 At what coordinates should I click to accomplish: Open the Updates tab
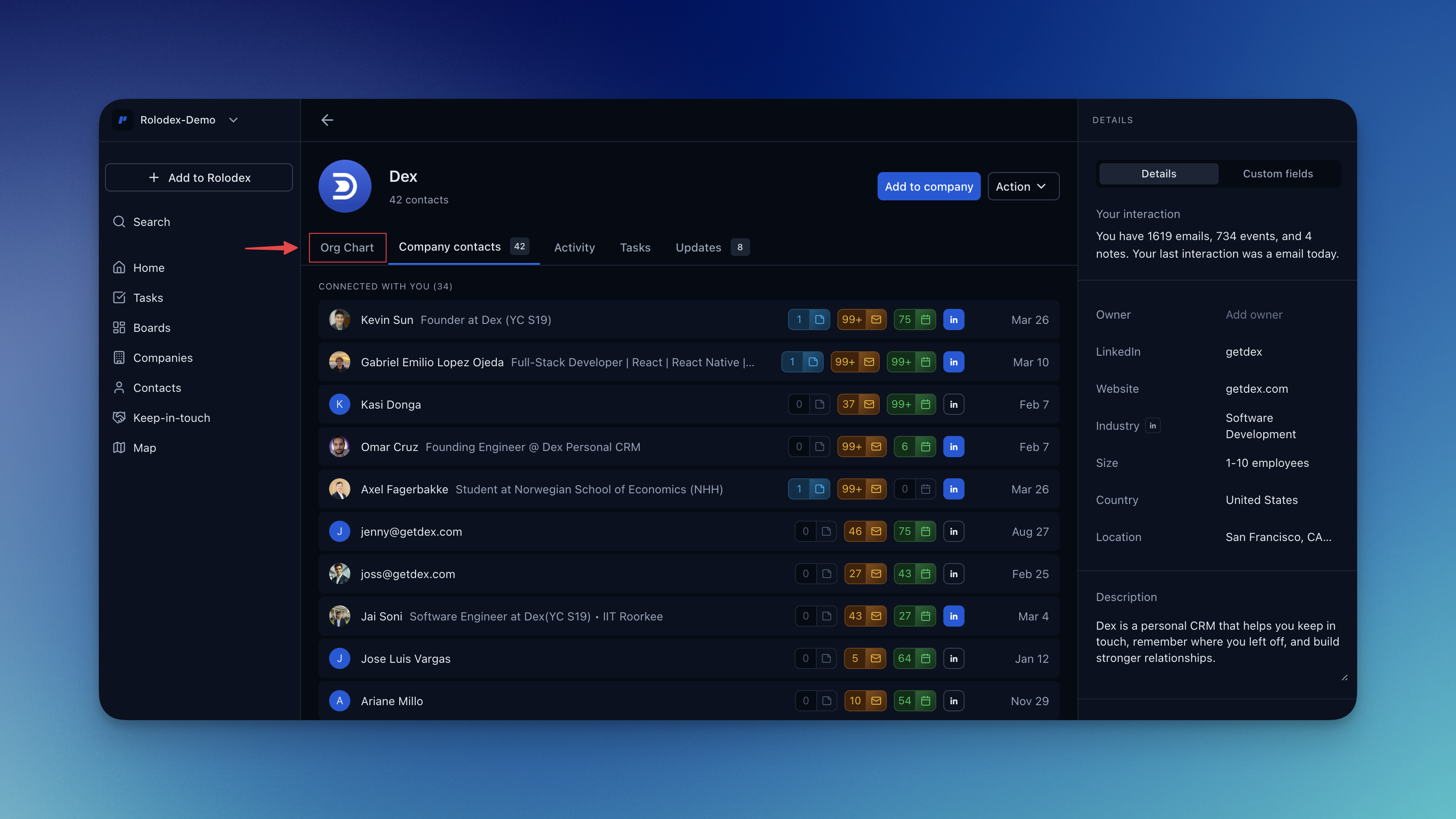[x=712, y=248]
